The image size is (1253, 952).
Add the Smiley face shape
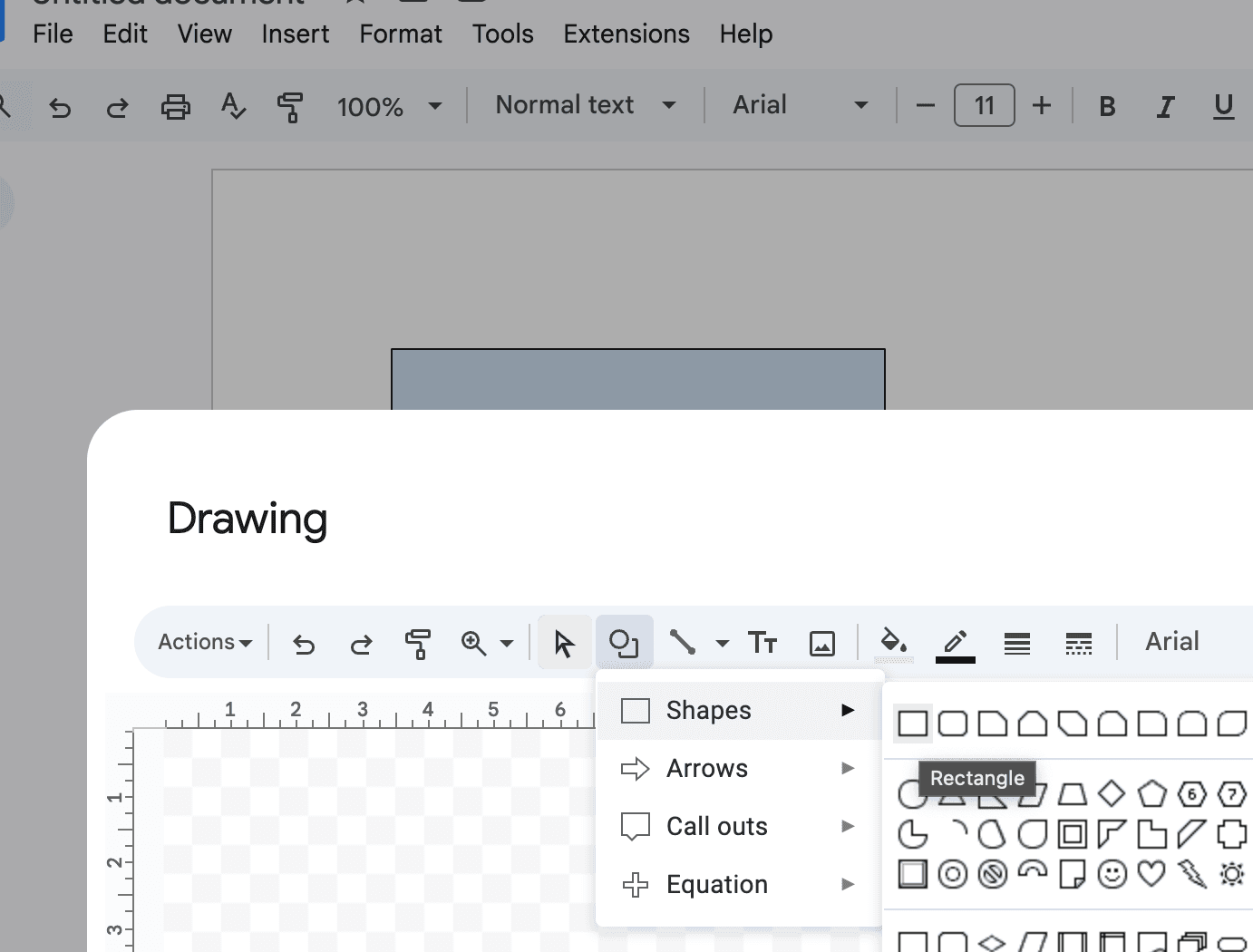coord(1112,874)
